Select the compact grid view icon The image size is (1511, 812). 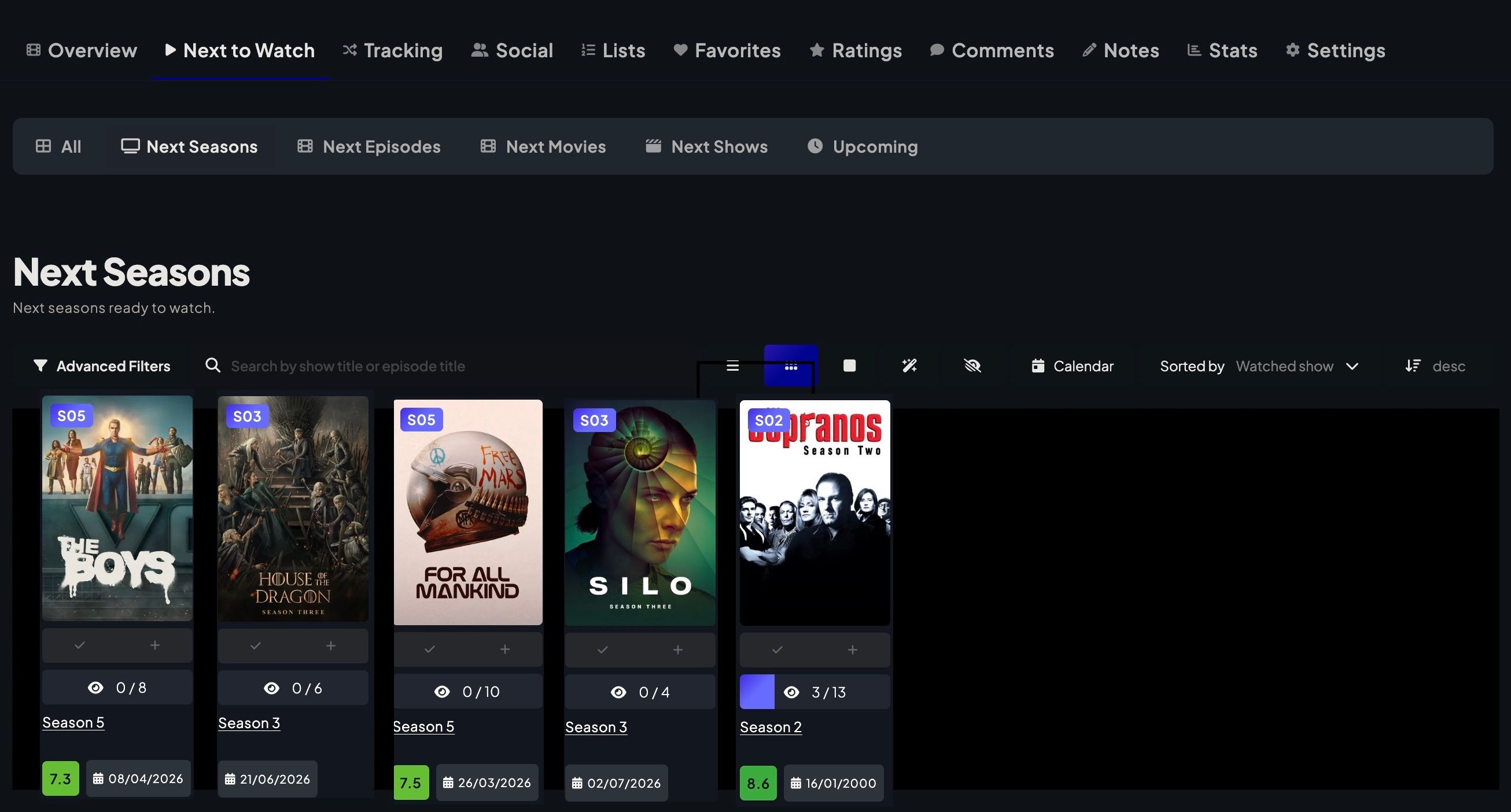tap(791, 366)
